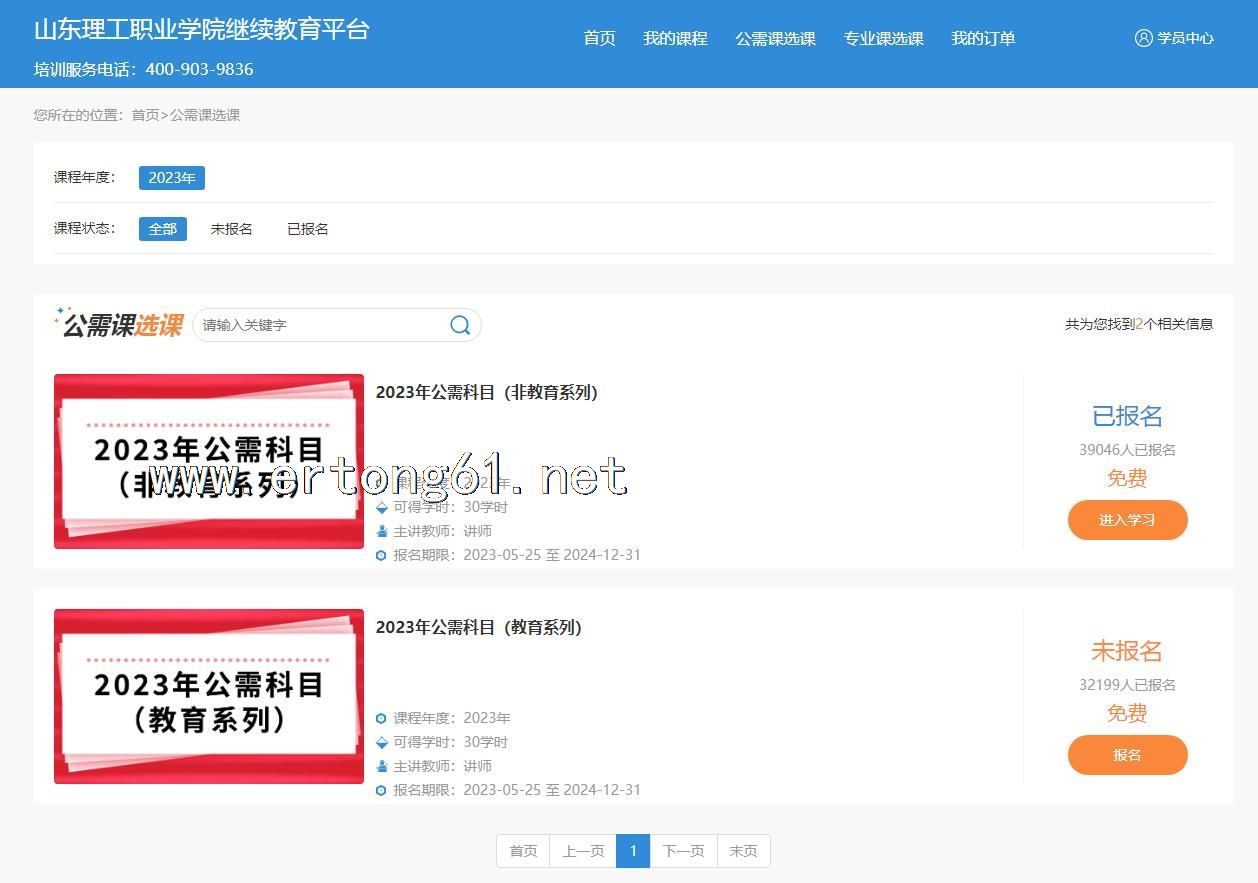The height and width of the screenshot is (883, 1258).
Task: Filter courses by 已报名 status
Action: click(308, 229)
